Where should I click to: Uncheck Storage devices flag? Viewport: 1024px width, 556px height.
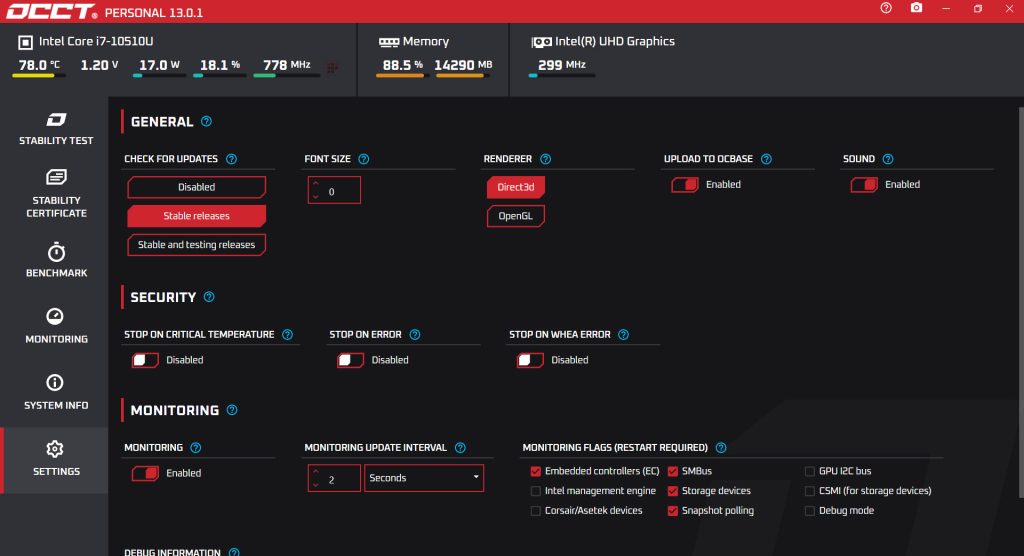673,491
